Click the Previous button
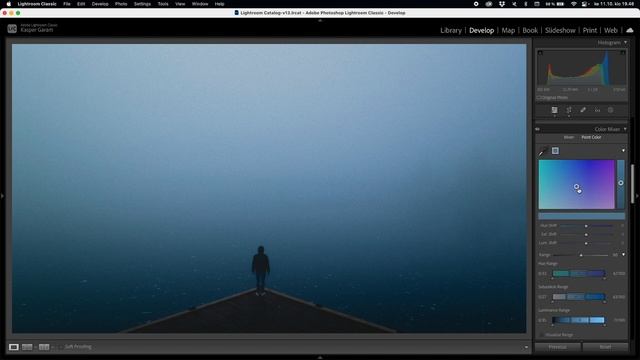 point(558,347)
